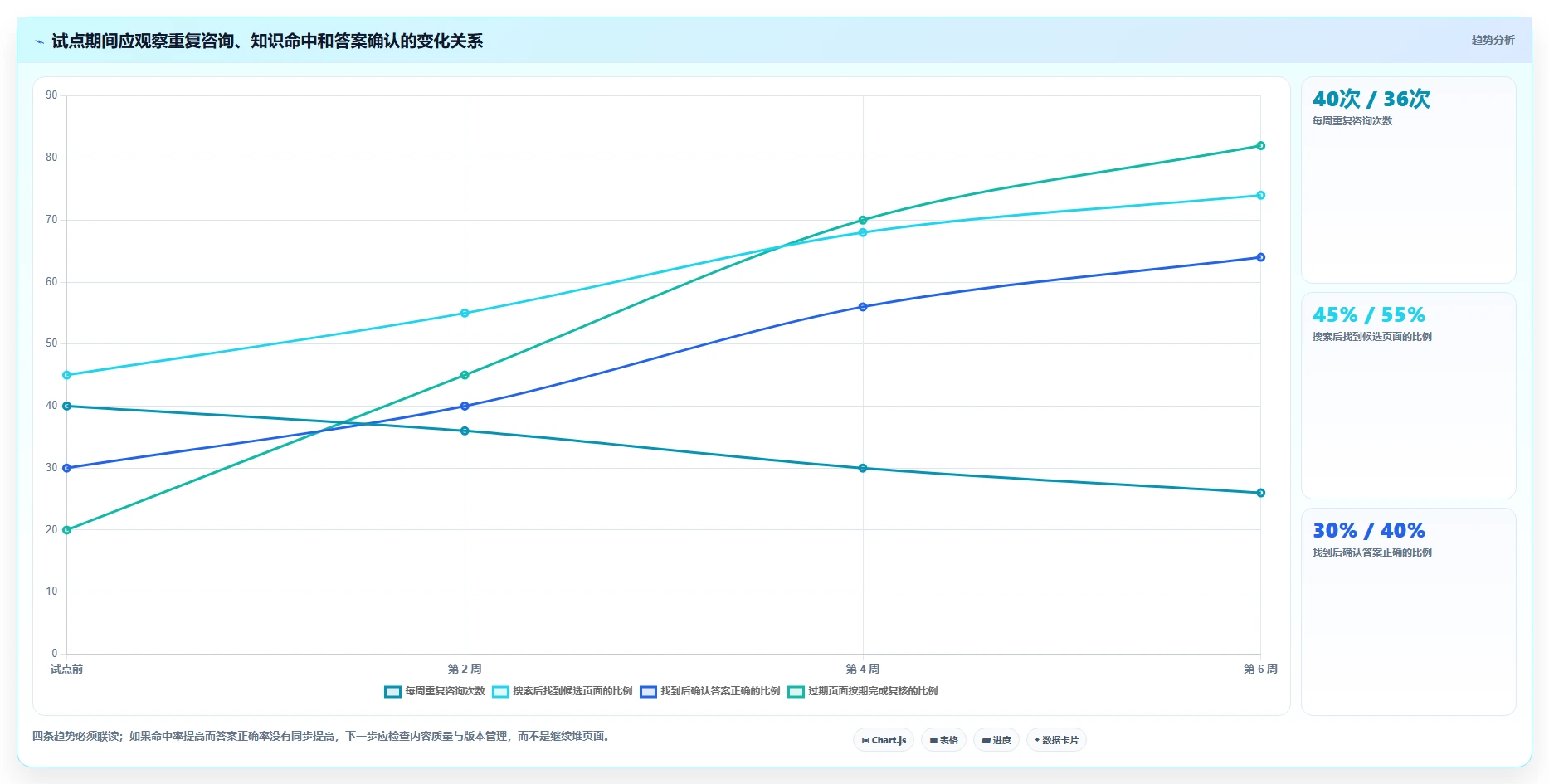Click the 45% / 55% stat value
The width and height of the screenshot is (1549, 784).
pos(1369,315)
